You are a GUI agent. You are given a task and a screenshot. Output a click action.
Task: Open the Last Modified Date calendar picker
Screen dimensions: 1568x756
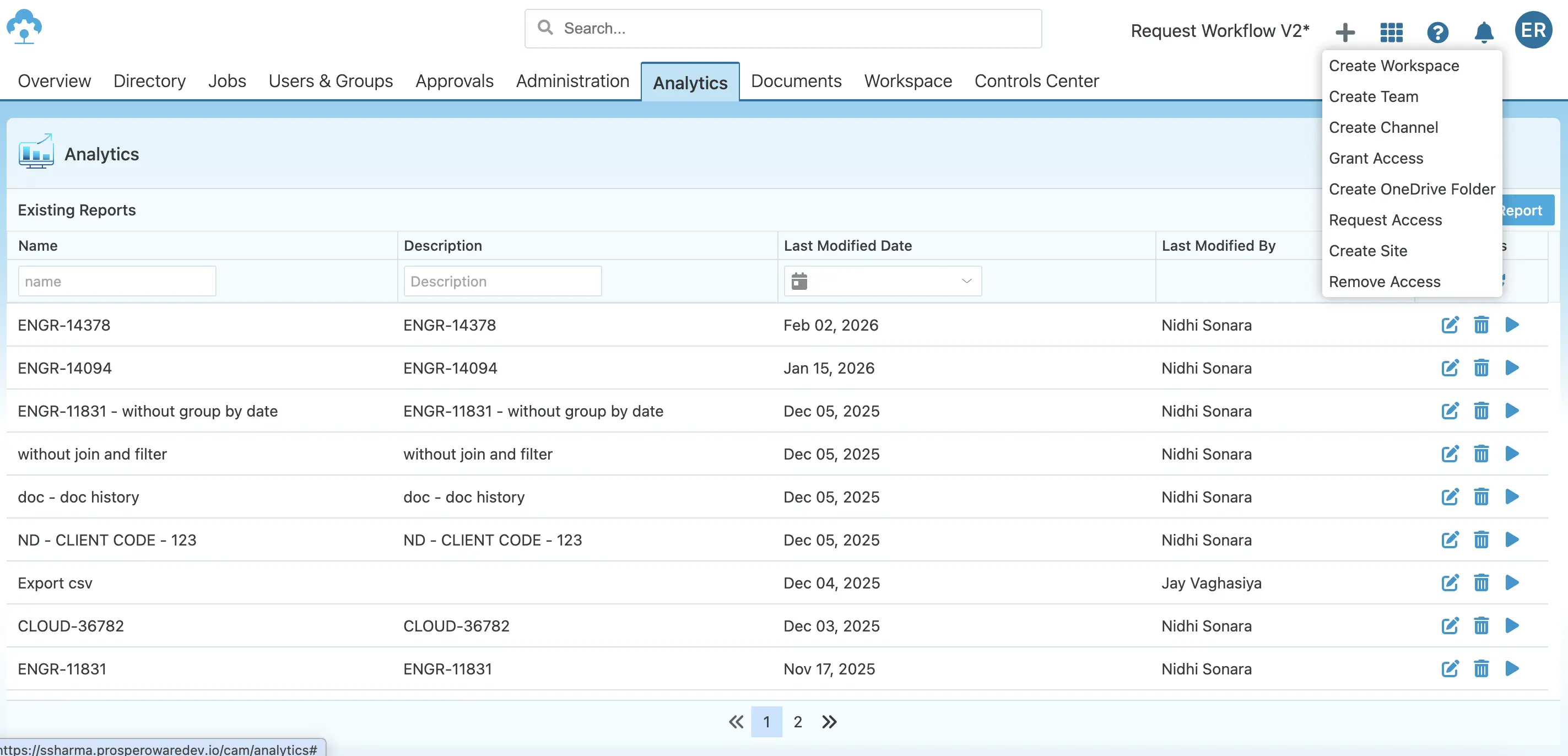800,280
